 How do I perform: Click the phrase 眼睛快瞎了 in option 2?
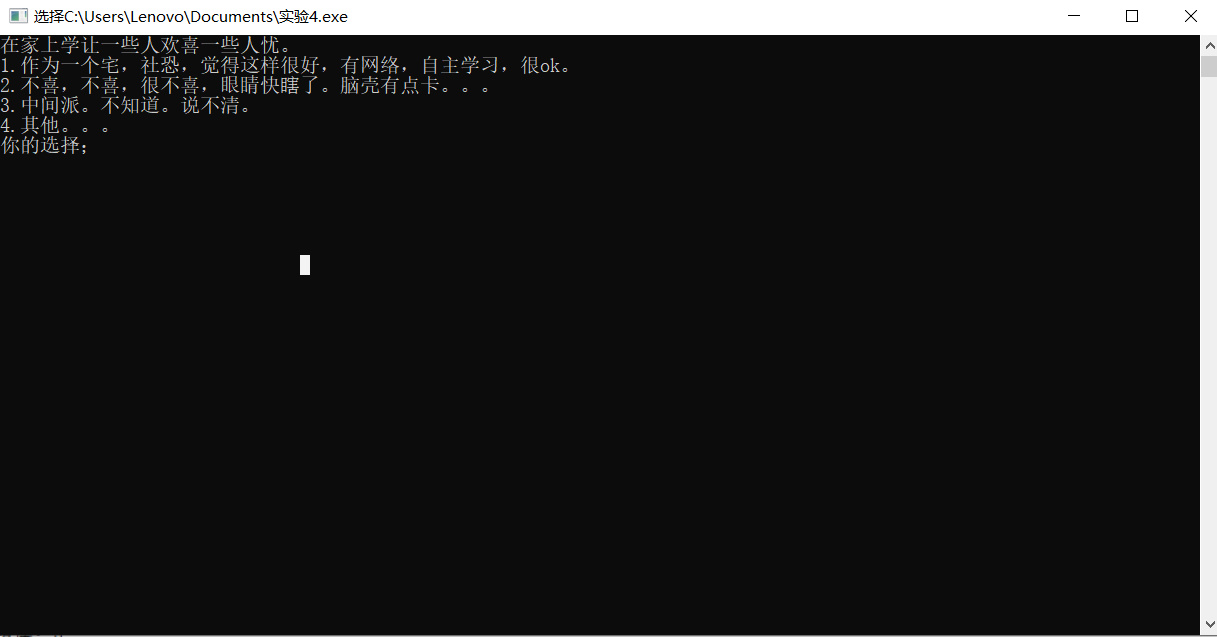[270, 86]
